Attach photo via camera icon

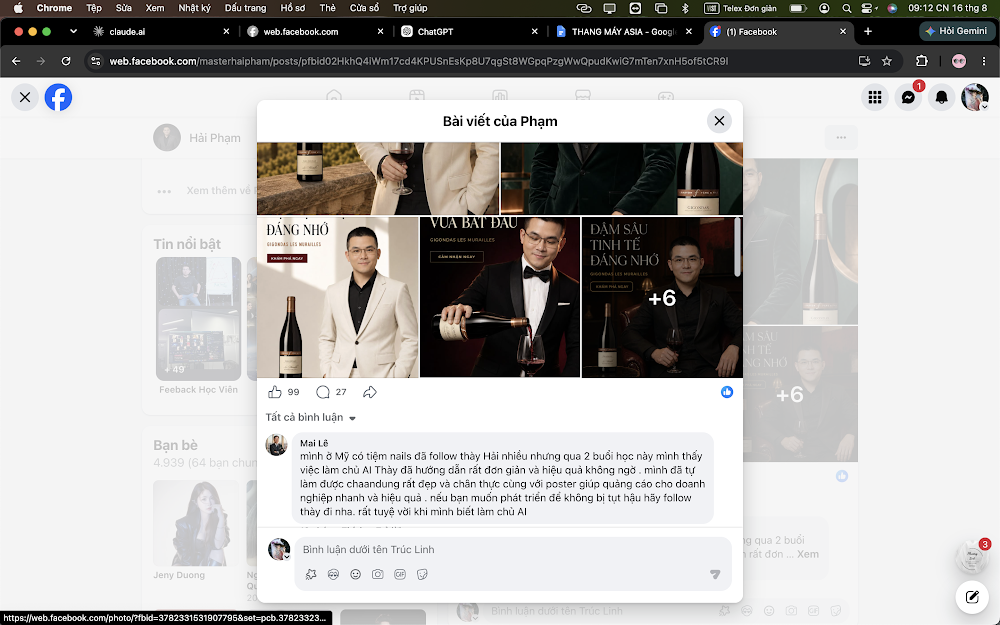pyautogui.click(x=378, y=574)
